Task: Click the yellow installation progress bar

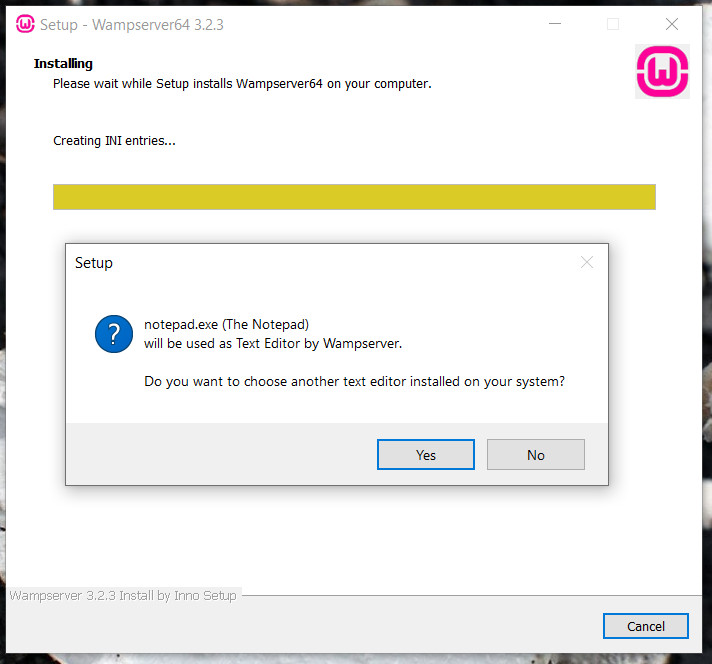Action: tap(354, 197)
